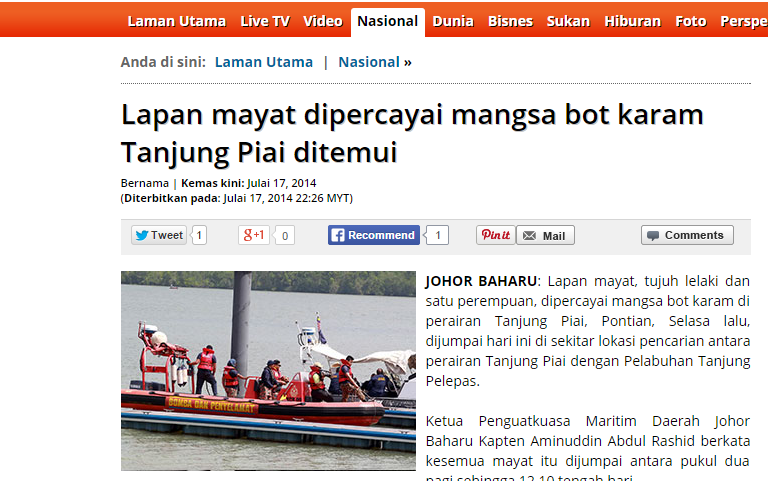Click the Tweet count bubble
Screen dimensions: 768x481
click(199, 236)
